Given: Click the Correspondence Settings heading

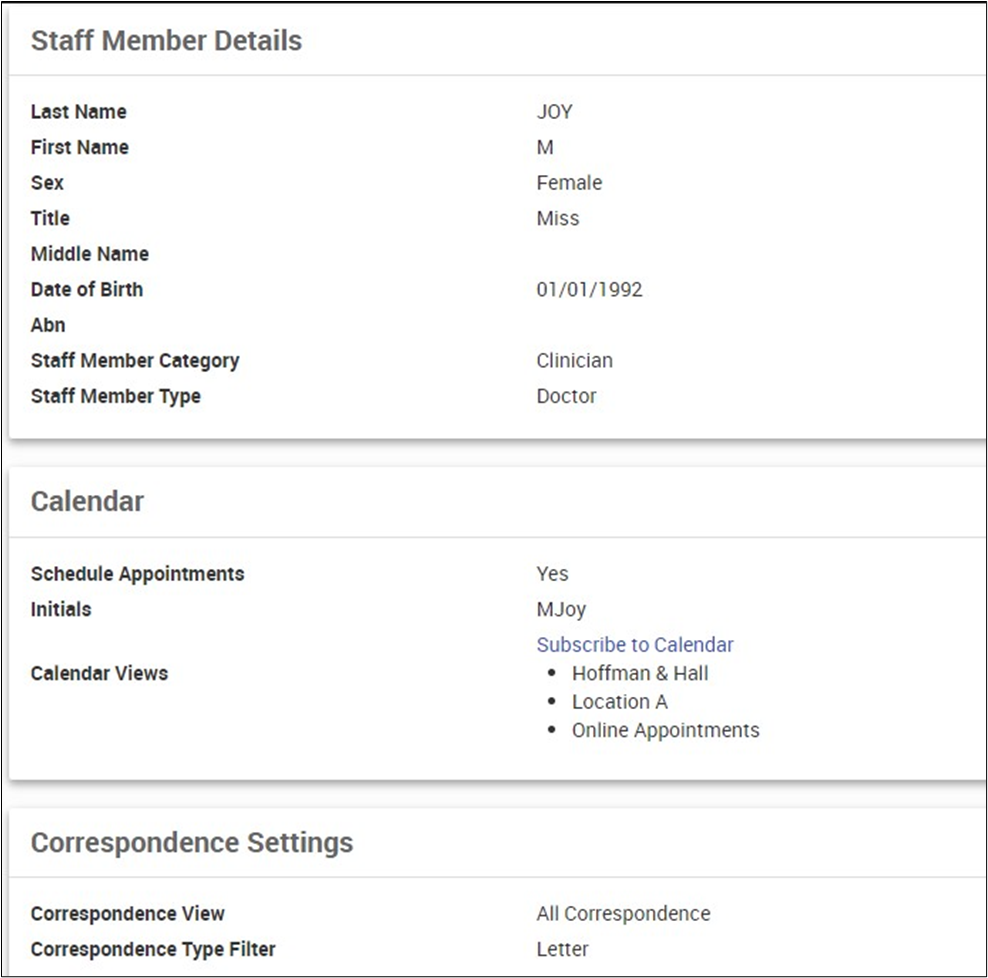Looking at the screenshot, I should click(x=191, y=842).
